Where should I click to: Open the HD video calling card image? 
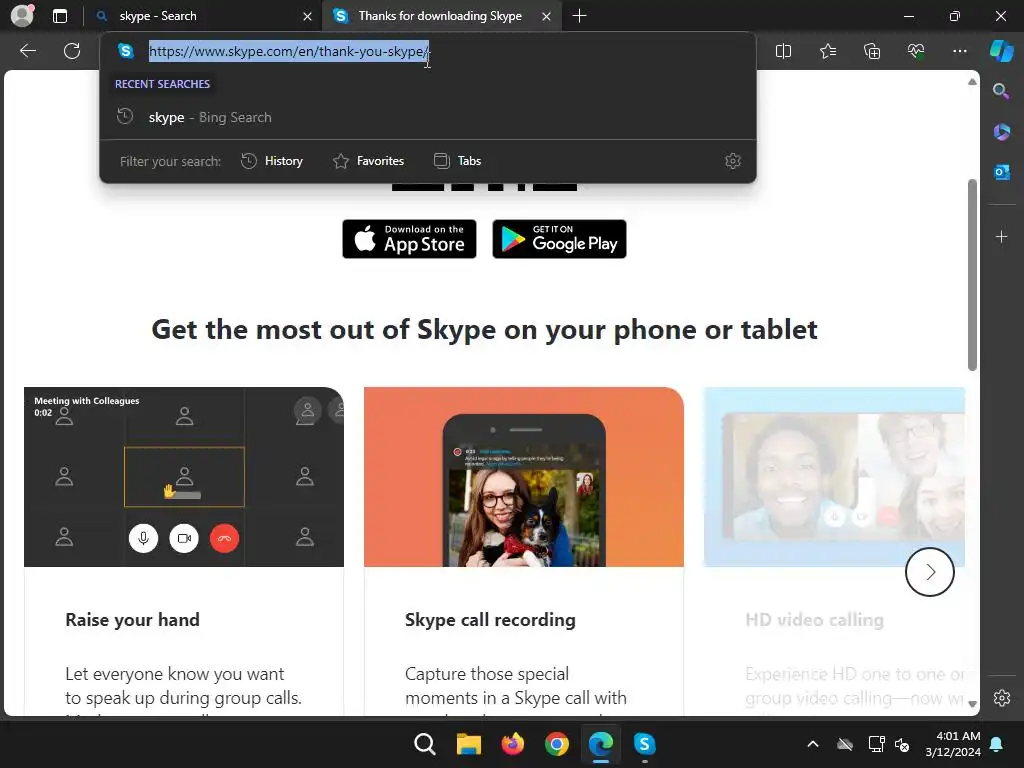click(834, 477)
